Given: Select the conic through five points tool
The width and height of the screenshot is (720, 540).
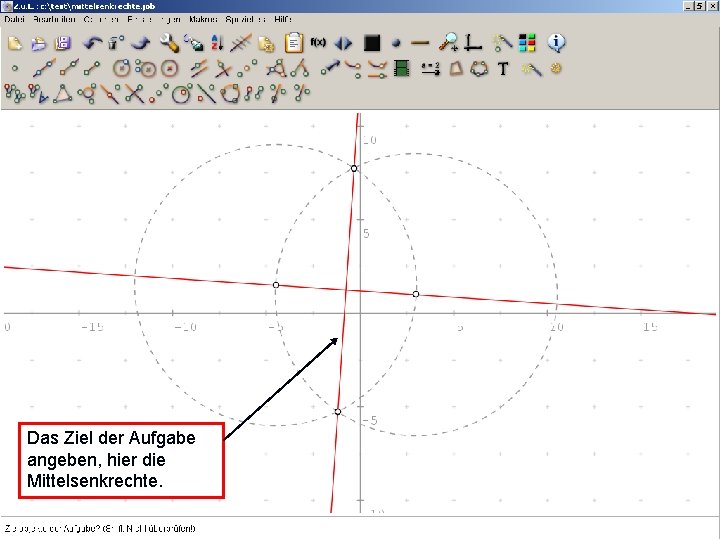Looking at the screenshot, I should click(x=479, y=69).
